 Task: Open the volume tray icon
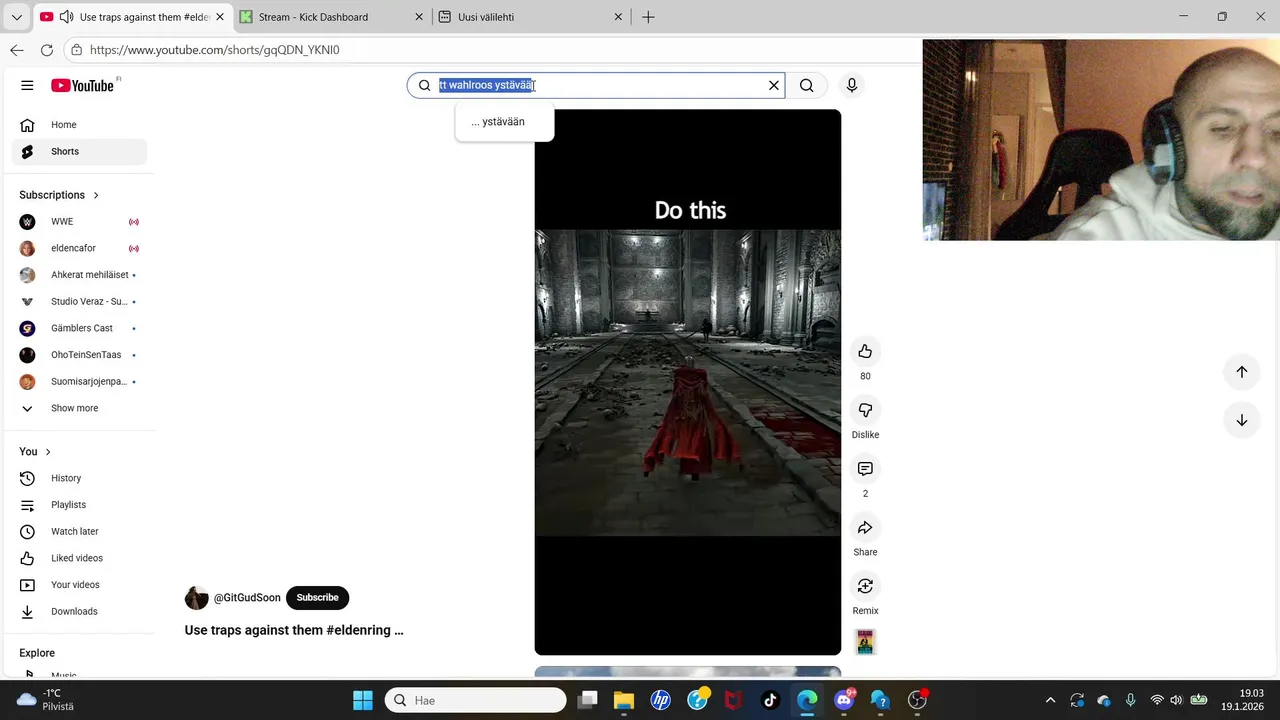(x=1176, y=700)
